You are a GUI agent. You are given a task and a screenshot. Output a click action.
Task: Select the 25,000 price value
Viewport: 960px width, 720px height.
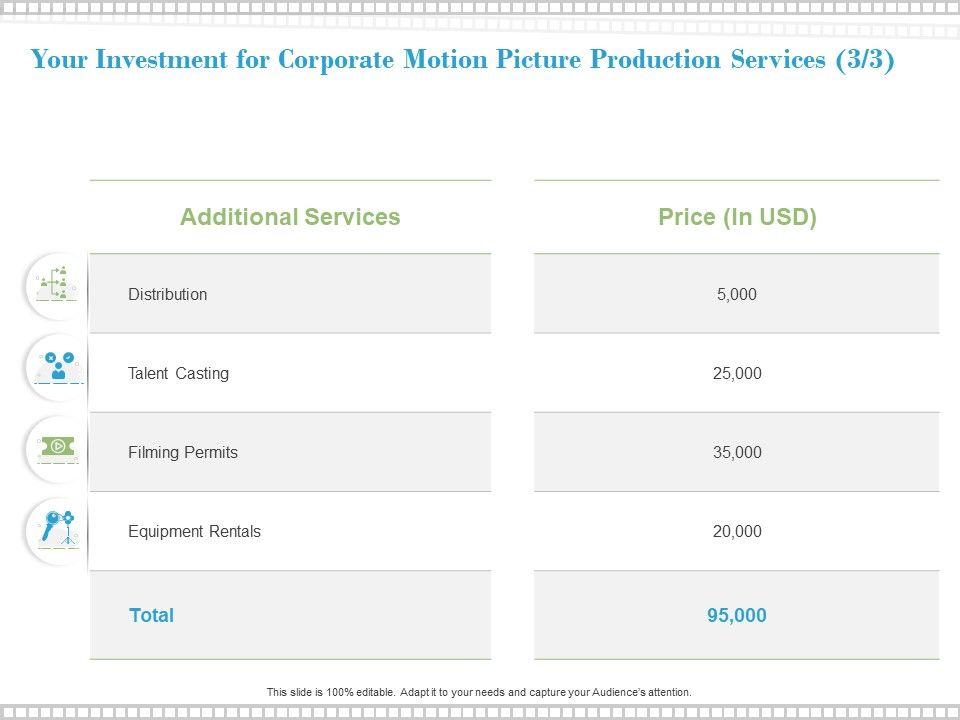(737, 373)
